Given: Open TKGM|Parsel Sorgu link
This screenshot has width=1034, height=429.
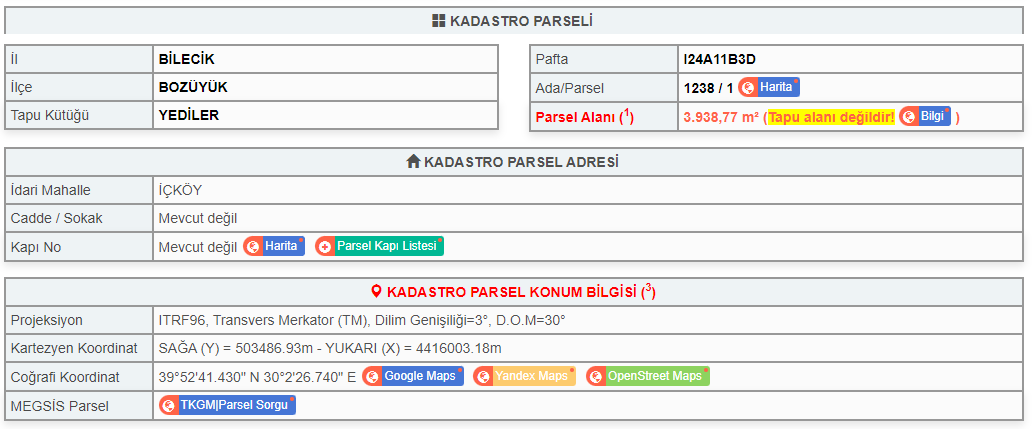Looking at the screenshot, I should (228, 405).
